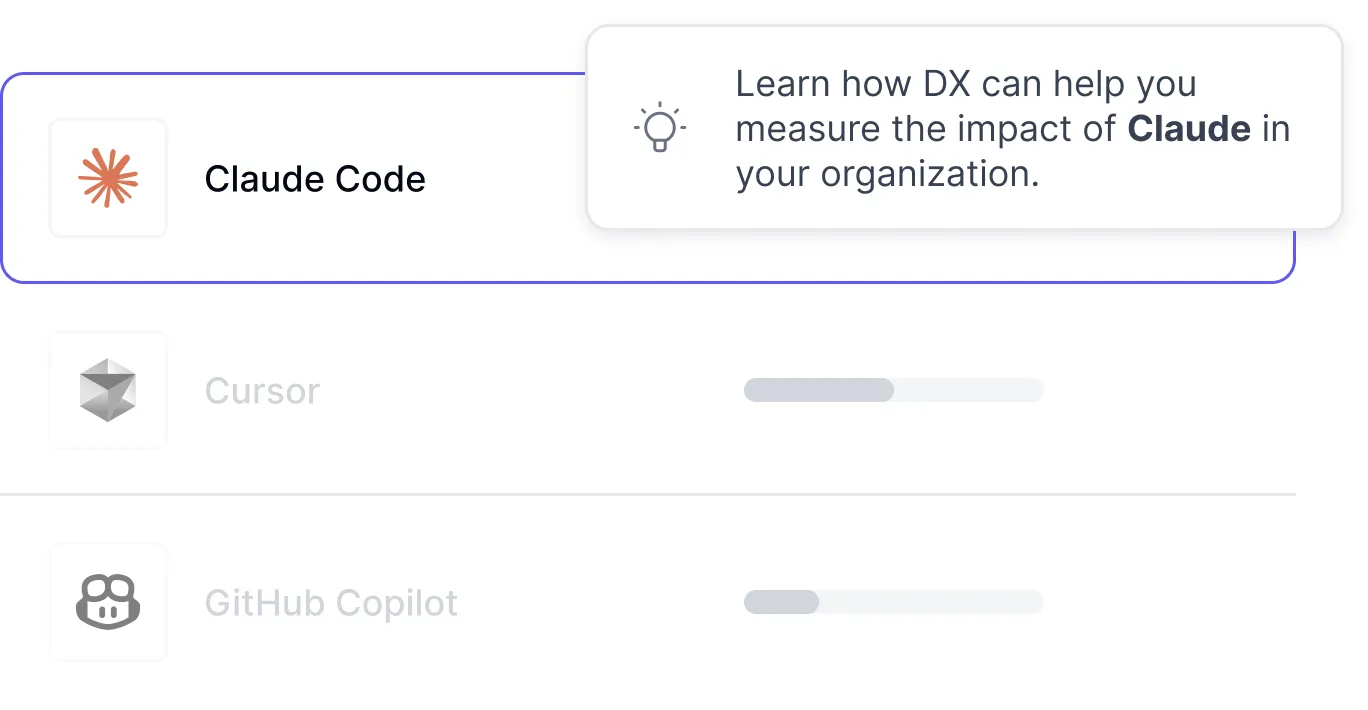This screenshot has width=1368, height=710.
Task: Click the lightbulb icon in the tooltip
Action: point(660,128)
